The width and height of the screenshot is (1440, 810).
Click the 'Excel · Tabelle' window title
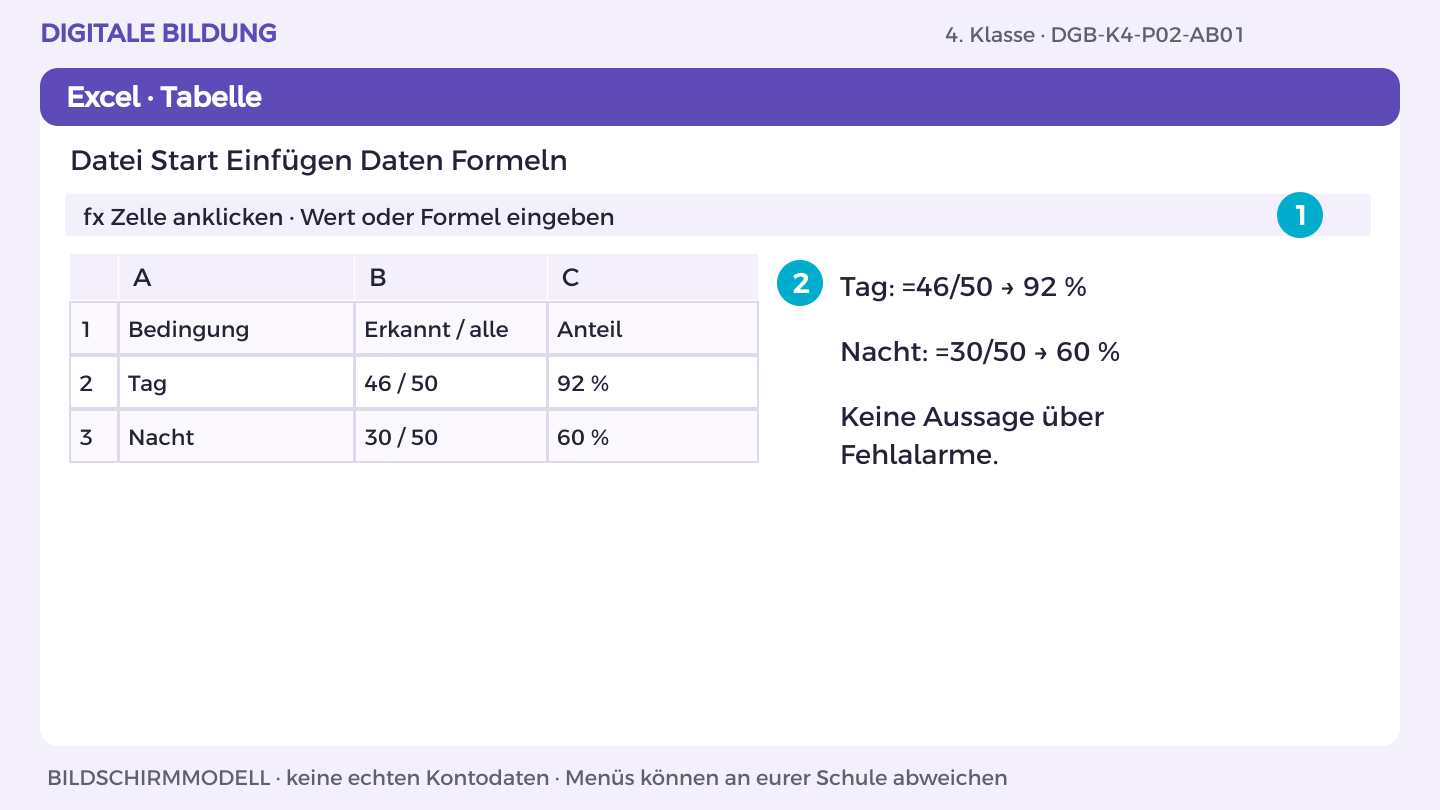point(164,97)
